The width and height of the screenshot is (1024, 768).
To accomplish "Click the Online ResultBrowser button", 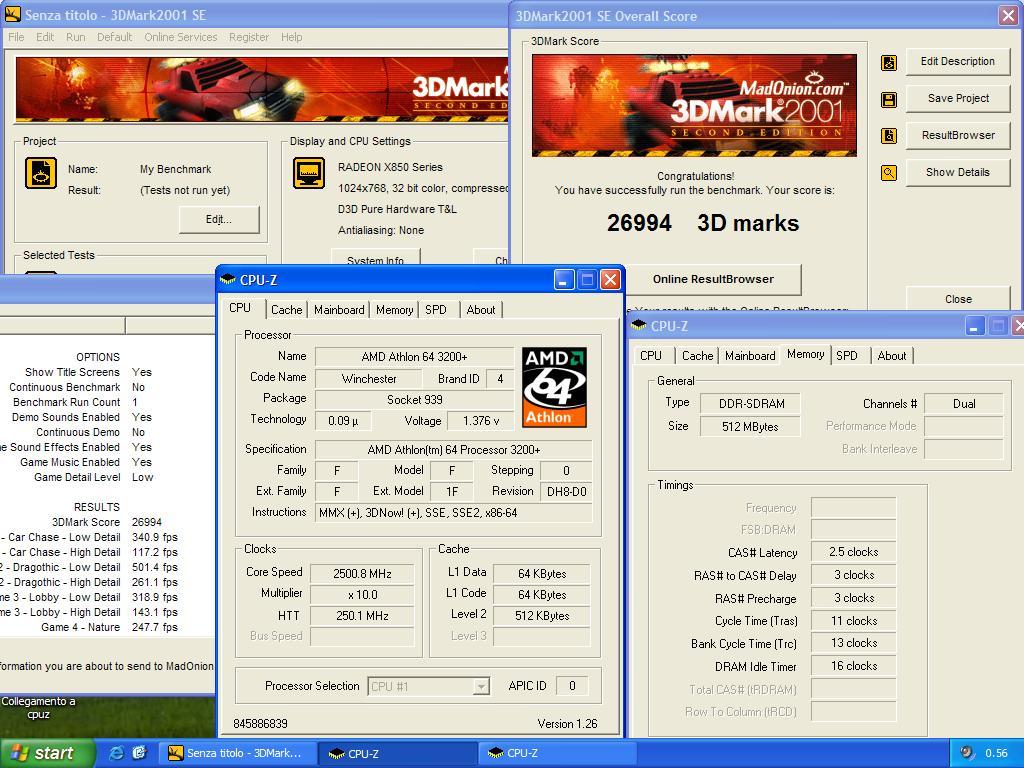I will pos(713,280).
